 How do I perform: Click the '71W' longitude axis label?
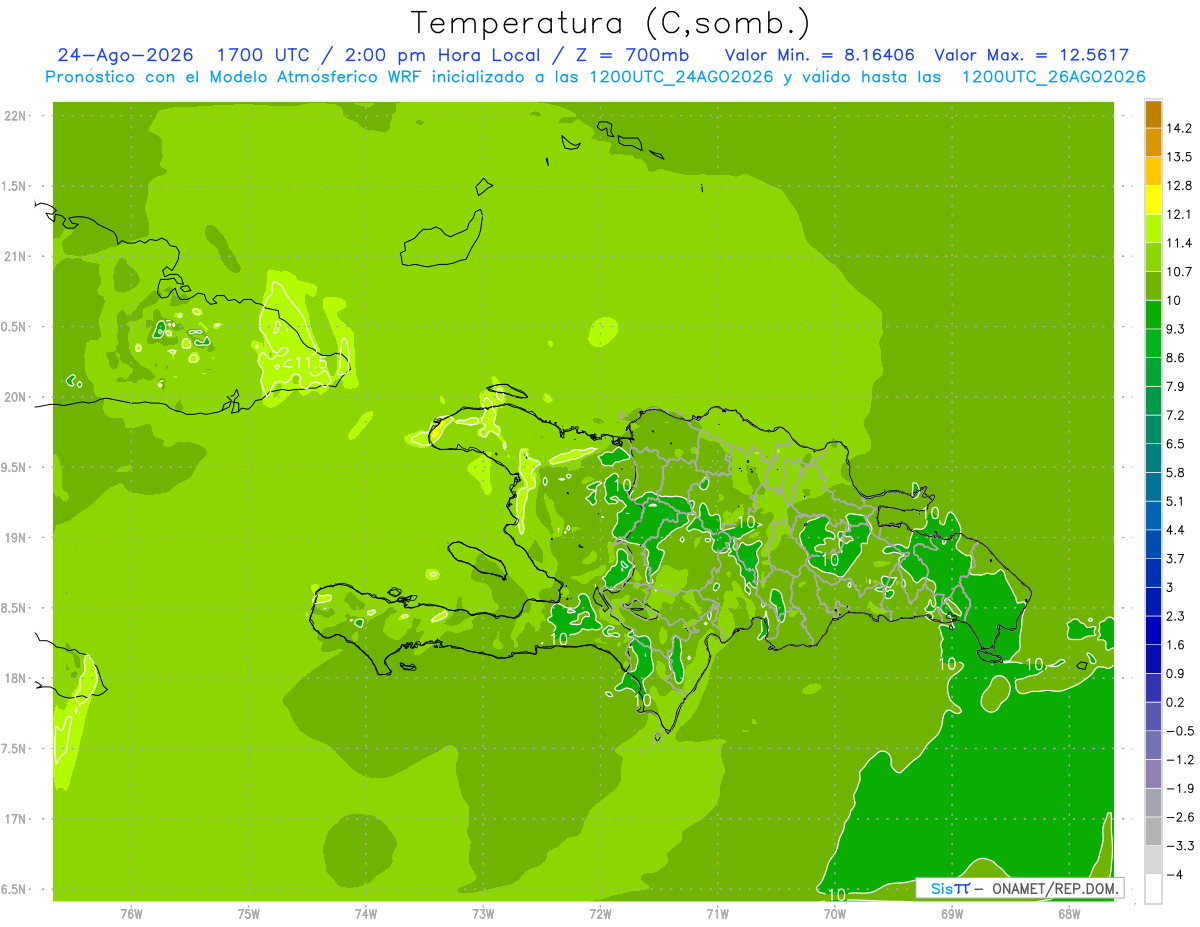(717, 913)
